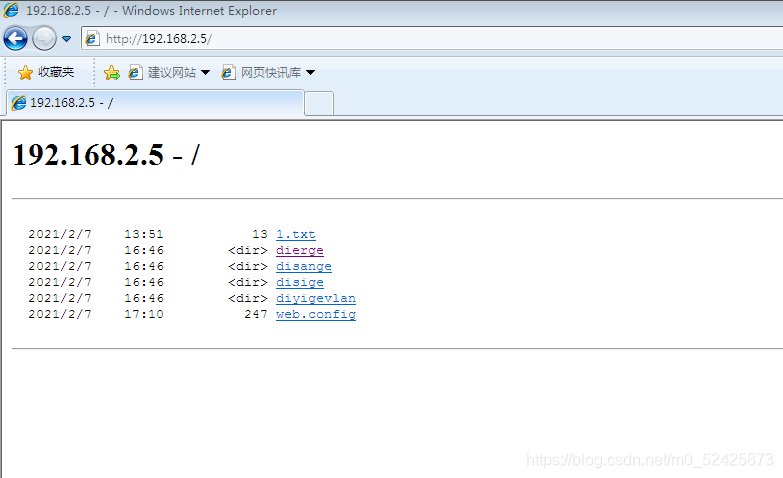Click the <dir> label beside disige

(248, 282)
